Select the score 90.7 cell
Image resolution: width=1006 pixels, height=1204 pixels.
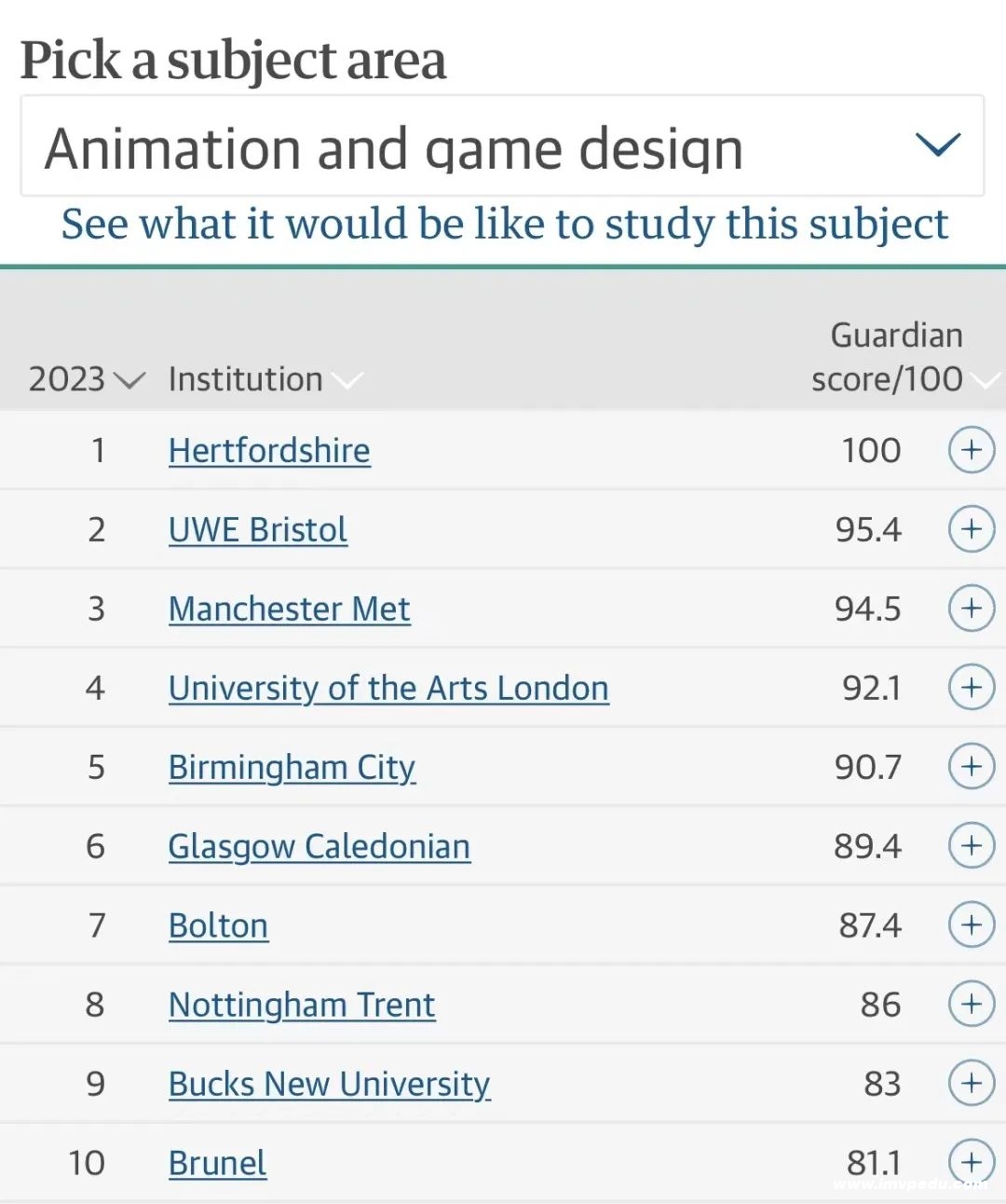pos(868,768)
